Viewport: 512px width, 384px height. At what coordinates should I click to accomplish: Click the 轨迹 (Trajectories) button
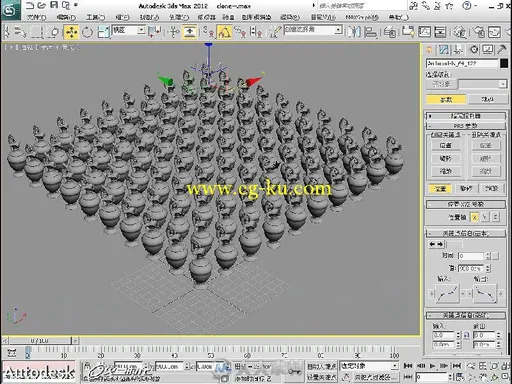point(488,99)
